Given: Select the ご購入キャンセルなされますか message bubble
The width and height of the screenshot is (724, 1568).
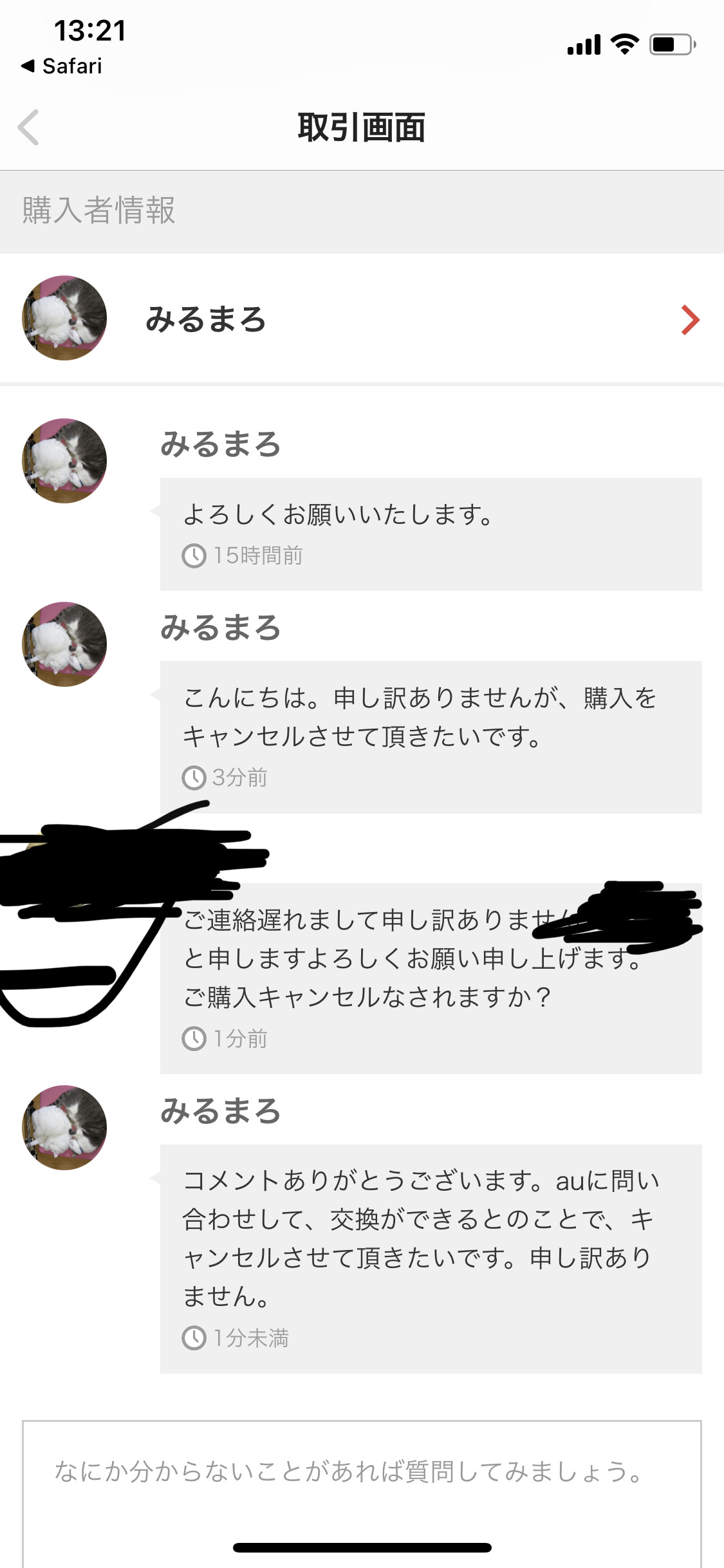Looking at the screenshot, I should pyautogui.click(x=431, y=978).
